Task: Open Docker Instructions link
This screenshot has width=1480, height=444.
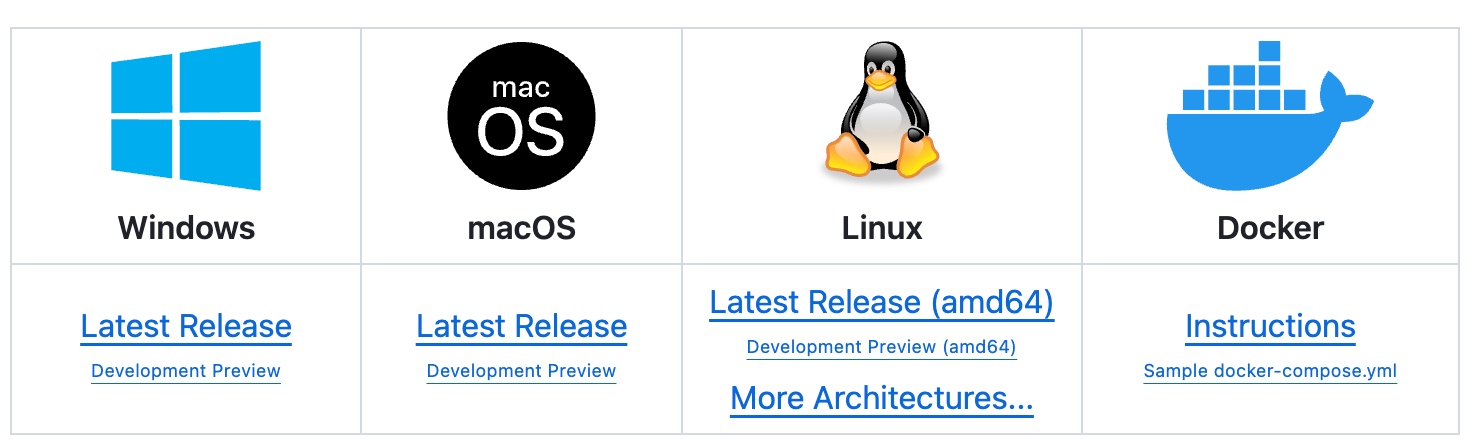Action: pos(1270,326)
